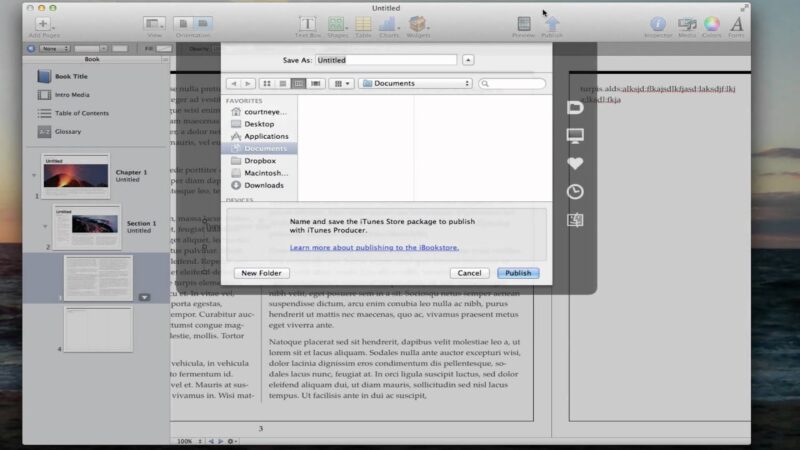Image resolution: width=800 pixels, height=450 pixels.
Task: Open the Colors picker icon
Action: [x=712, y=24]
